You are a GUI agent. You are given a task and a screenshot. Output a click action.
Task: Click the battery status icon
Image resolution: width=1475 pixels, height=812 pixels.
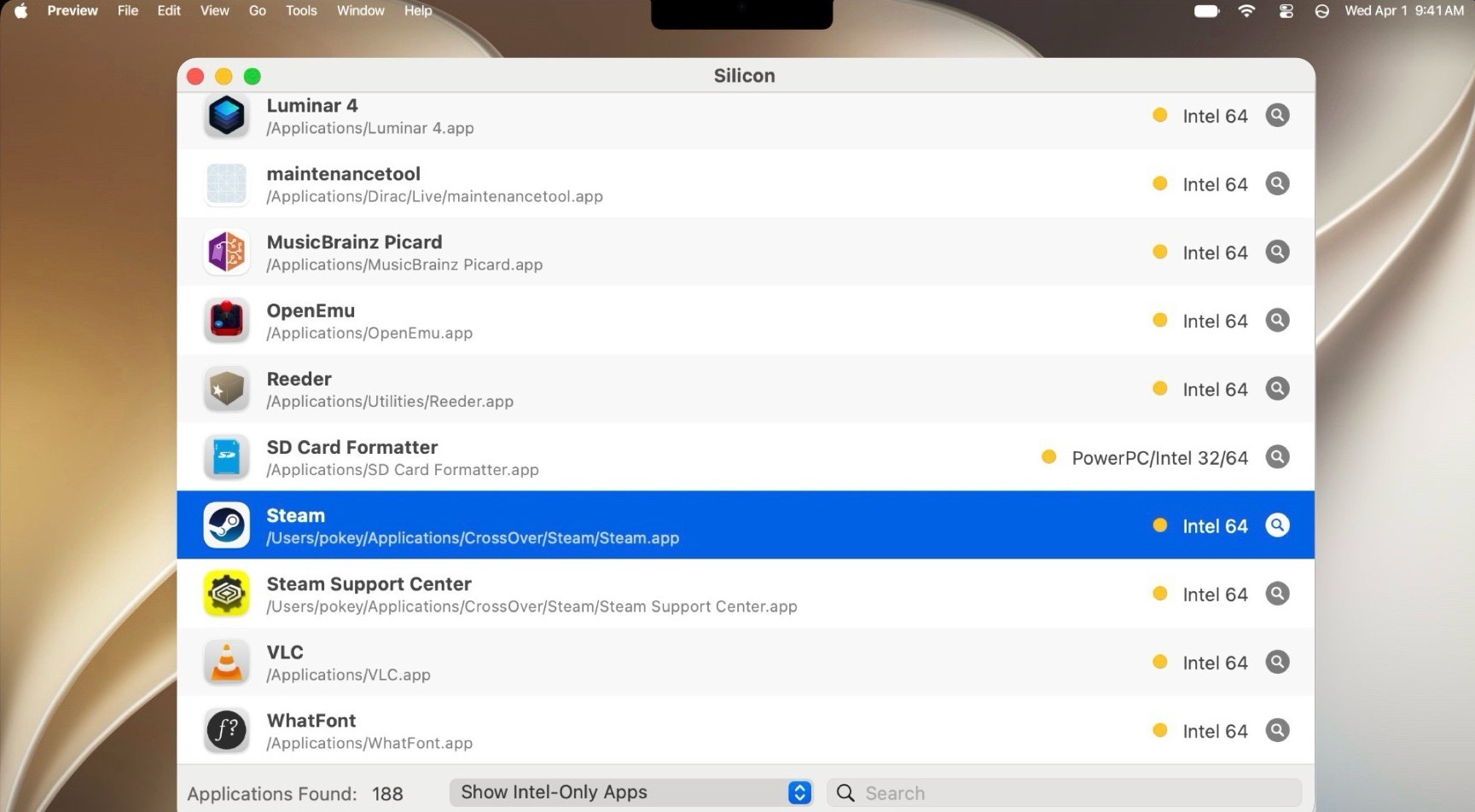1206,11
